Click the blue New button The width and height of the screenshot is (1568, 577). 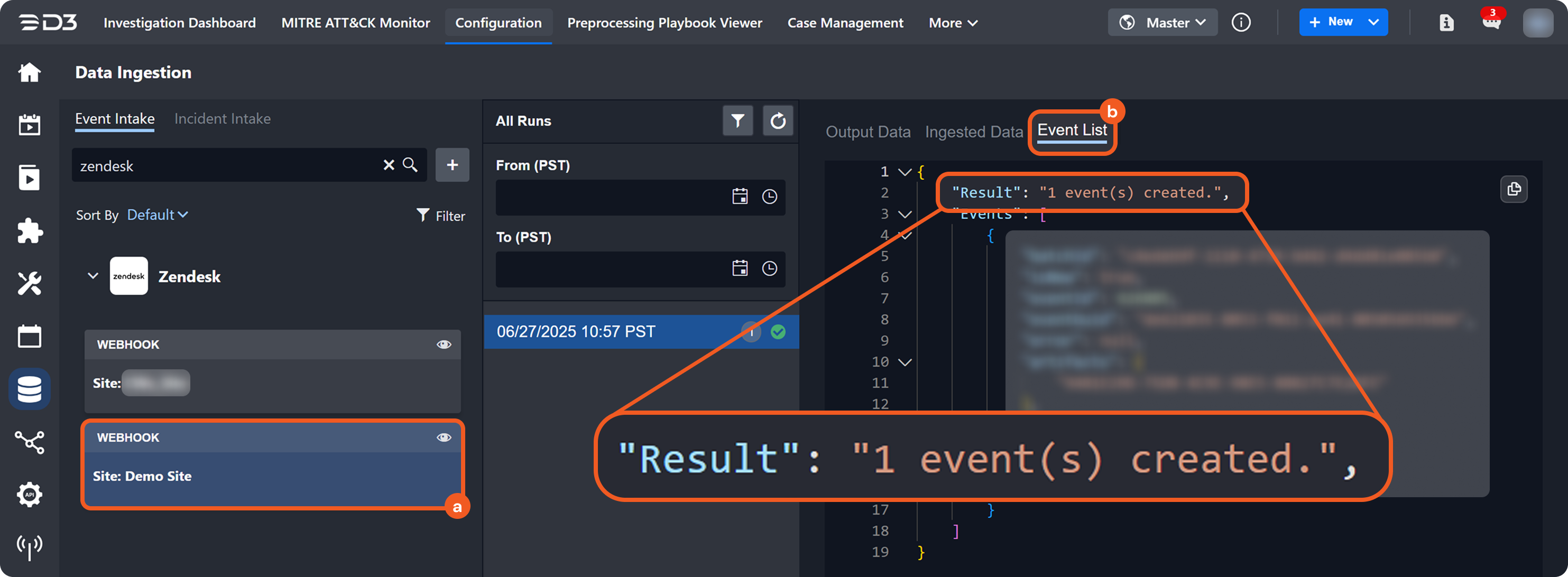coord(1331,23)
